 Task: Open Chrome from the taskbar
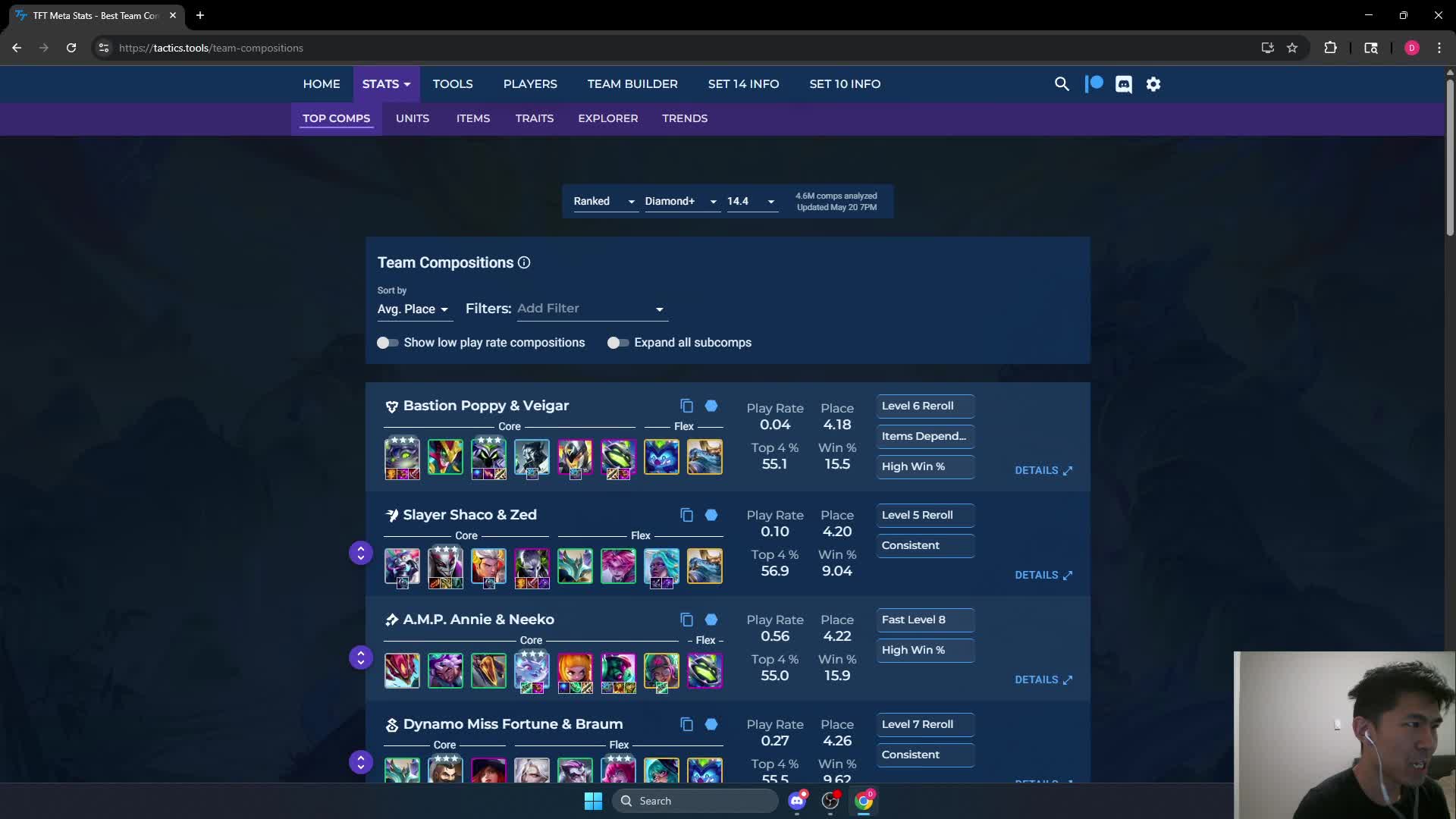pos(864,801)
